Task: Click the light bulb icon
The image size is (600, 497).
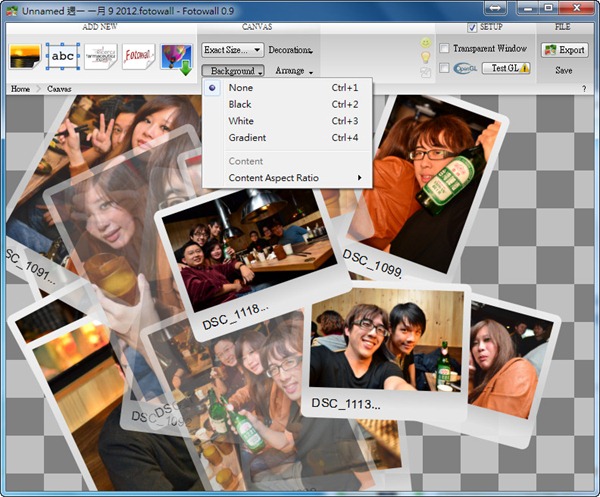Action: pos(426,58)
